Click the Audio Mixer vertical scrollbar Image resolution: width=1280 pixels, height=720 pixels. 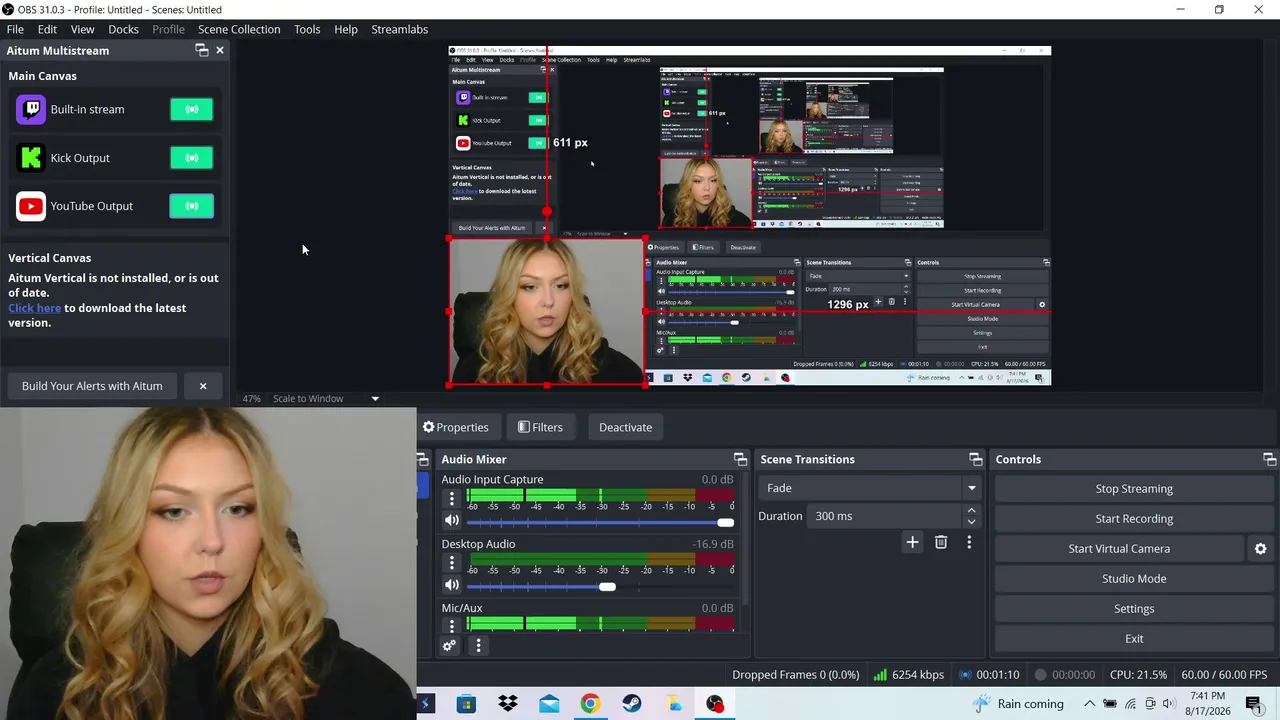pos(745,540)
